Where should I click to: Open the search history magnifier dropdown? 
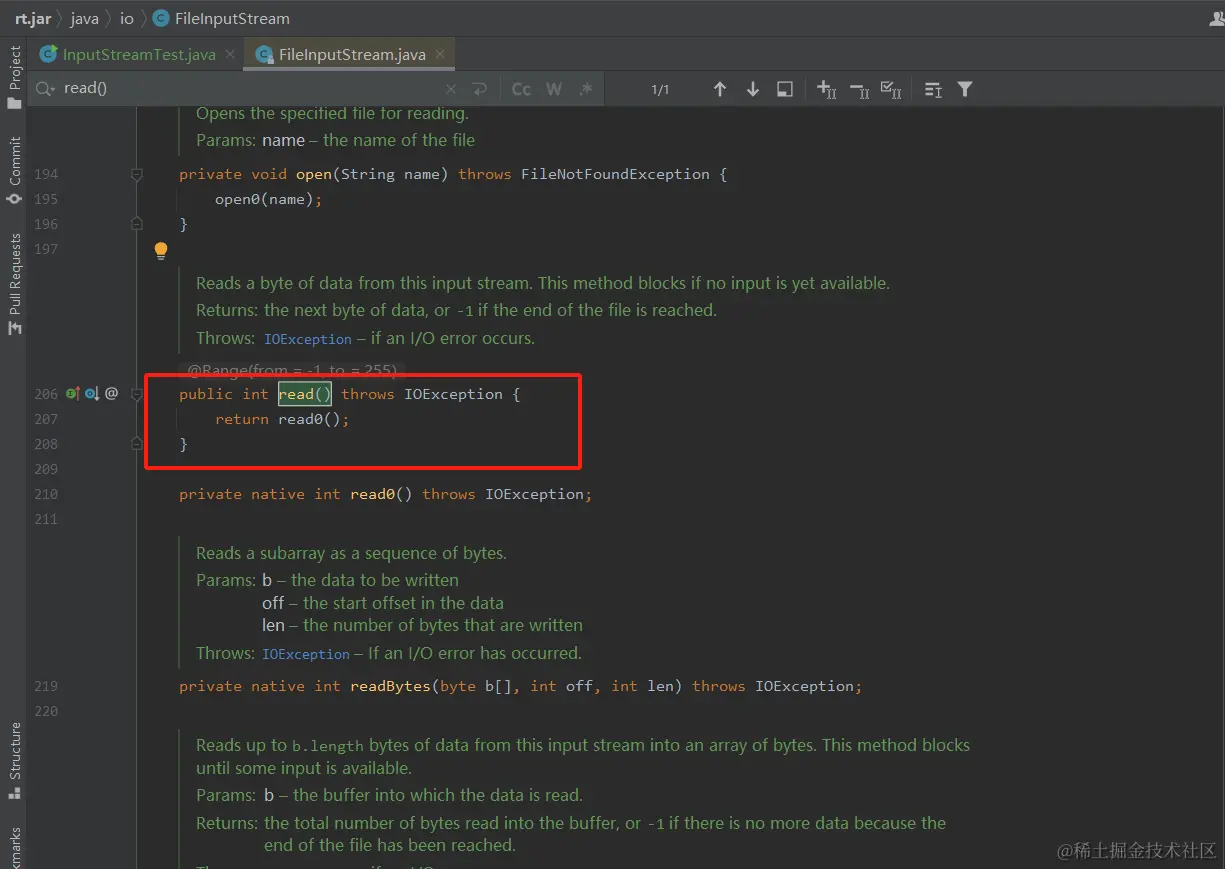pos(46,89)
